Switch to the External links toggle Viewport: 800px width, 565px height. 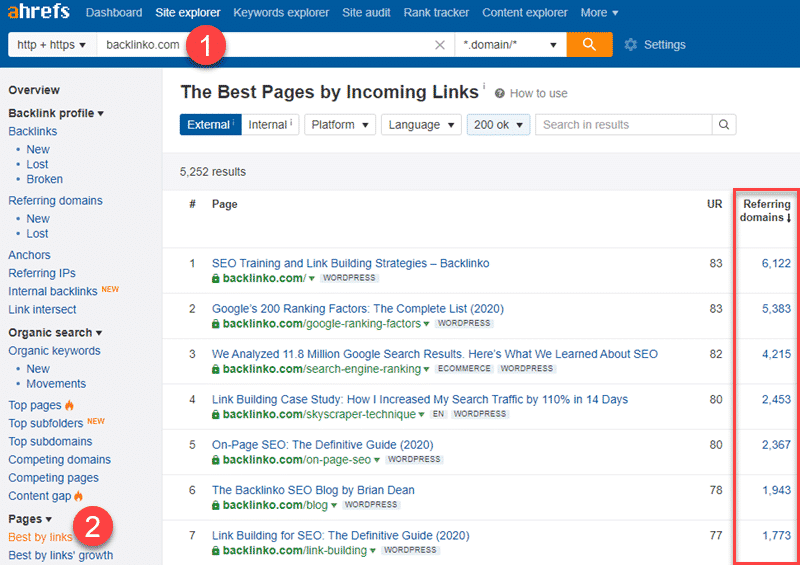pos(210,125)
